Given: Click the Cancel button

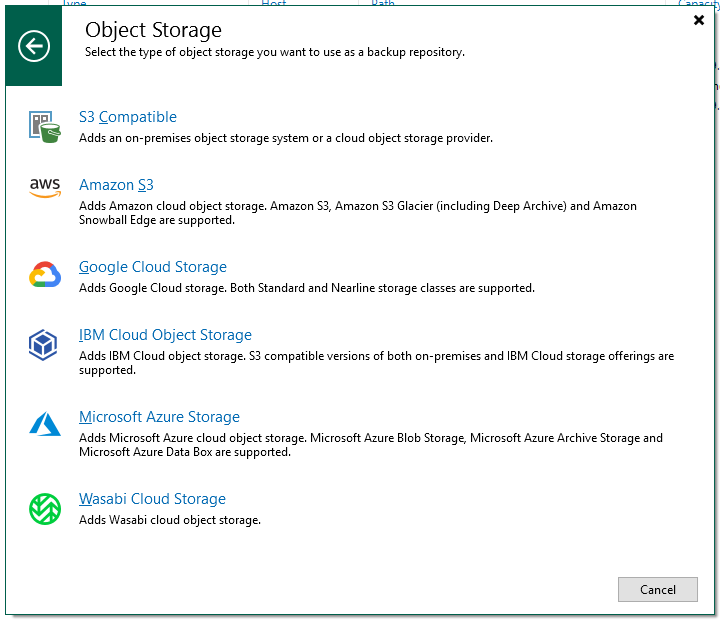Looking at the screenshot, I should pyautogui.click(x=658, y=589).
